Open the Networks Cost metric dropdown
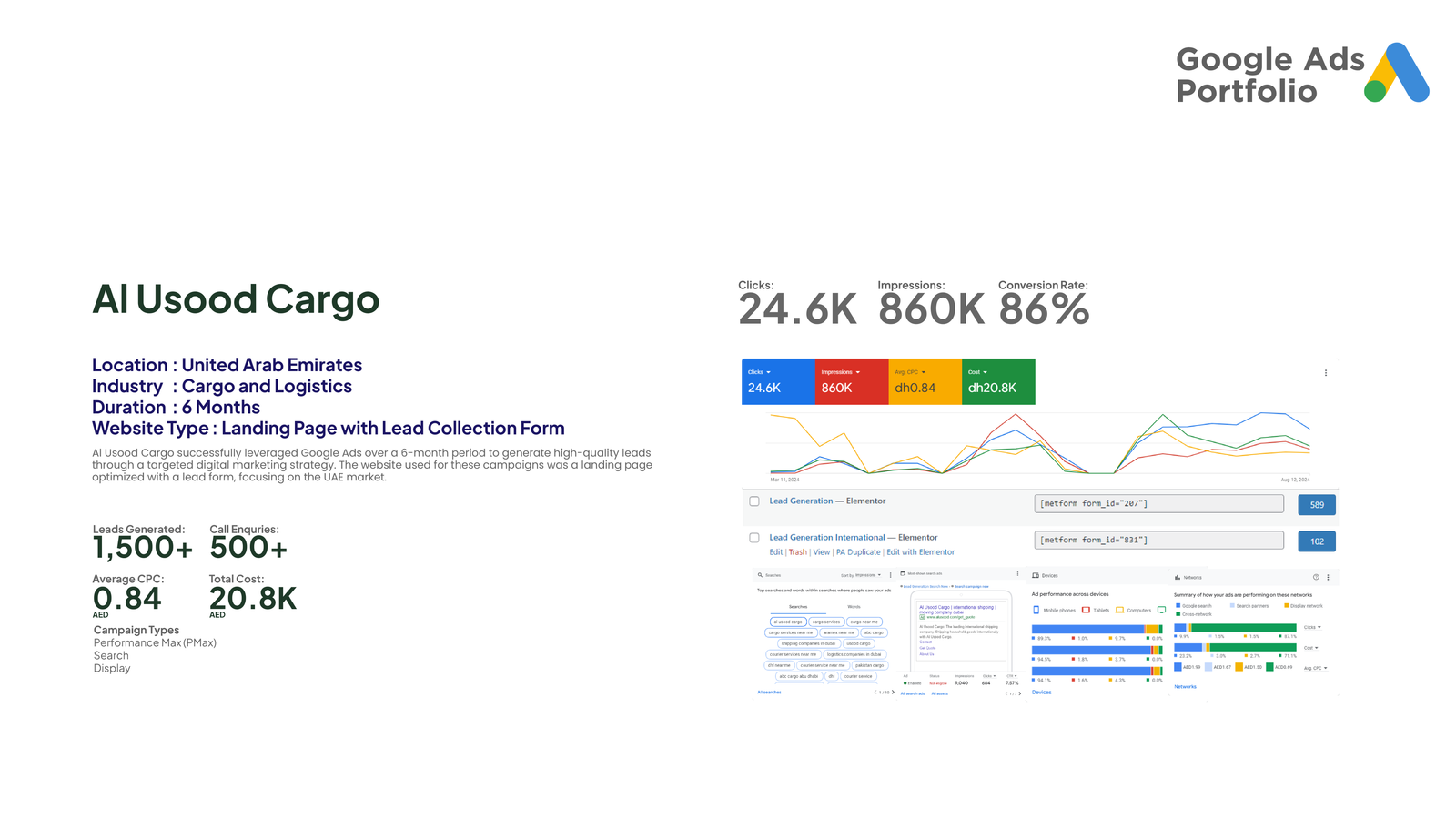 [x=1310, y=648]
